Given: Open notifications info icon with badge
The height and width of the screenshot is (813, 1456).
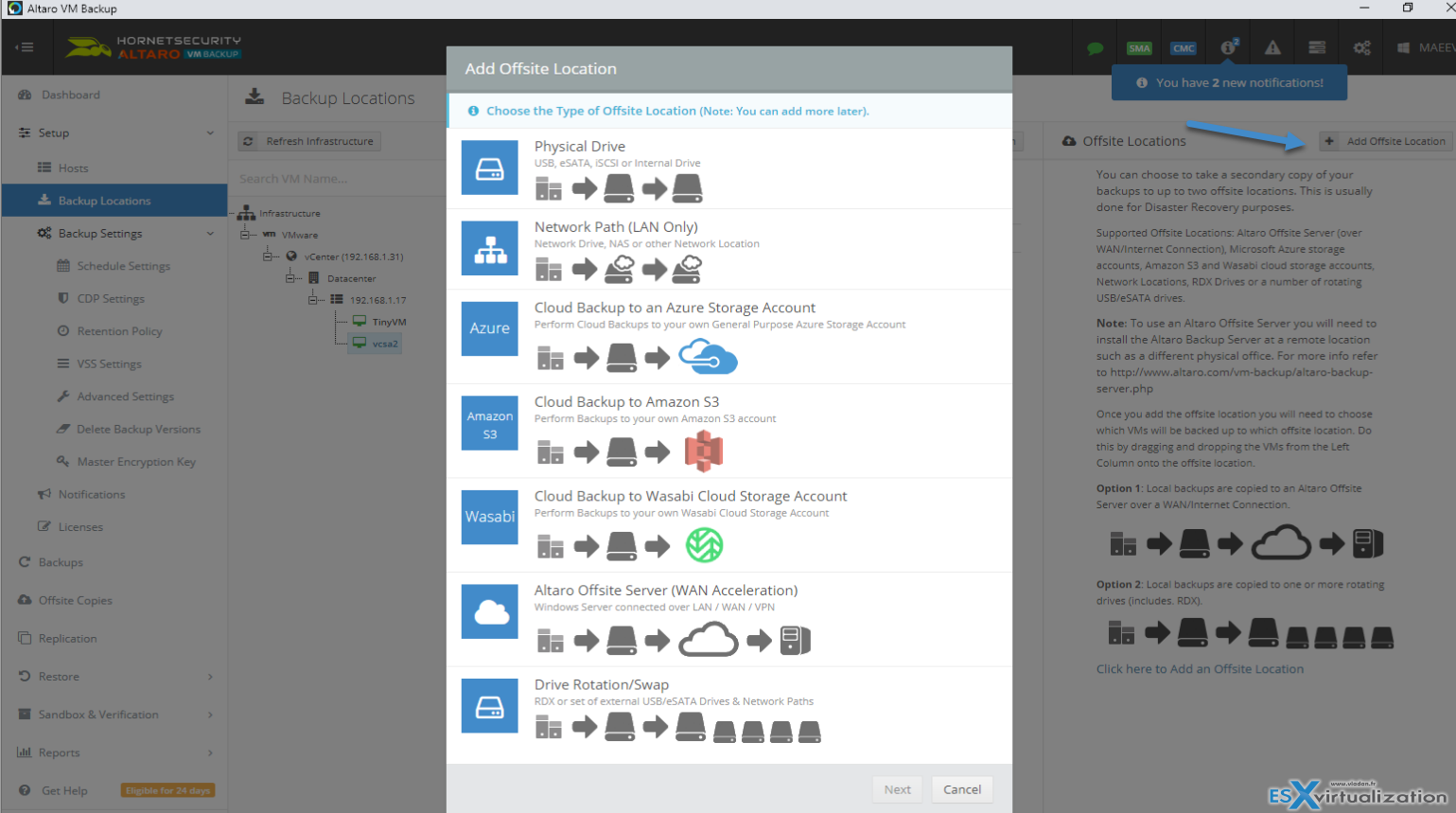Looking at the screenshot, I should [1228, 46].
